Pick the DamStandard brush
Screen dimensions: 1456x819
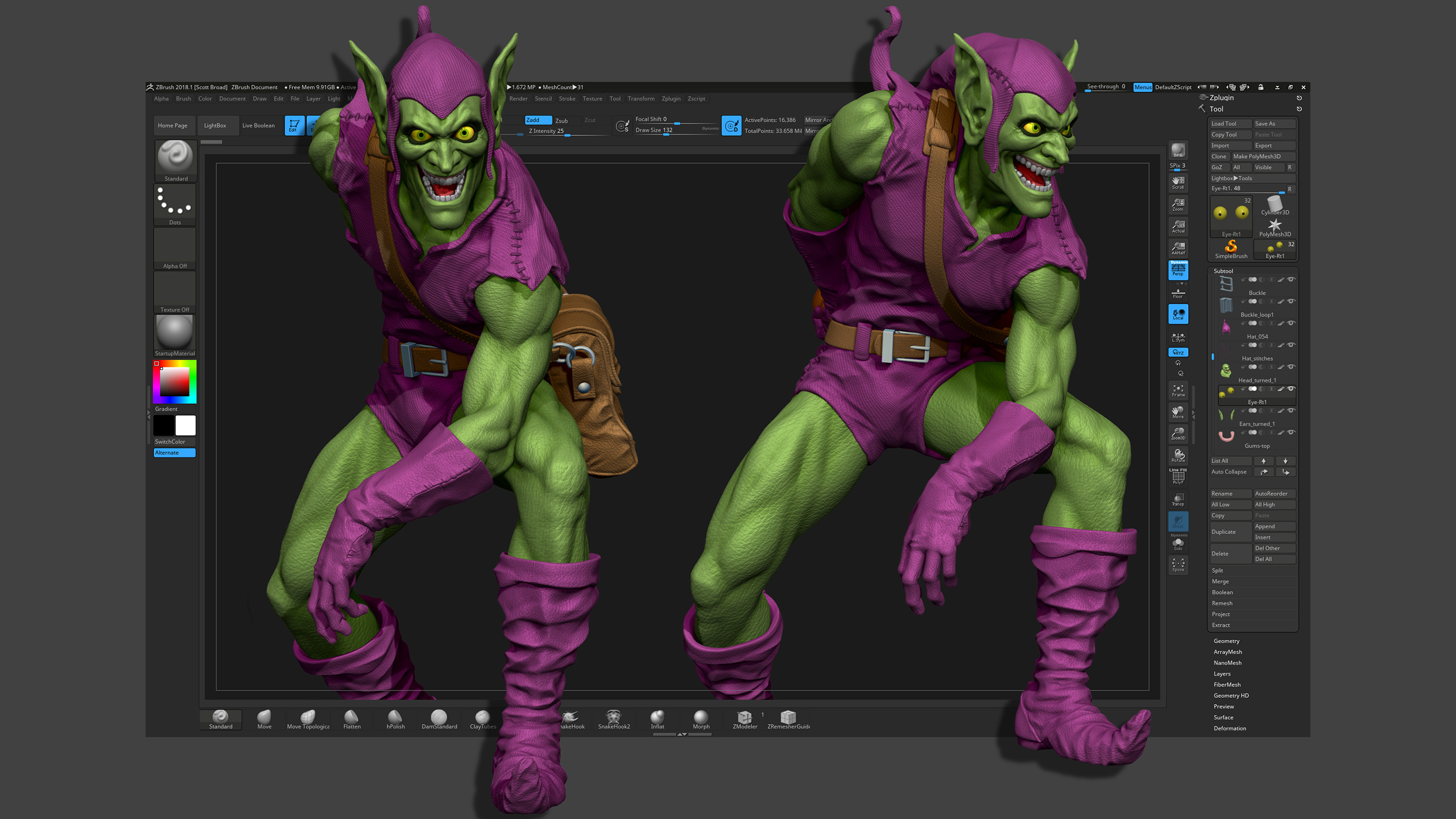click(439, 719)
